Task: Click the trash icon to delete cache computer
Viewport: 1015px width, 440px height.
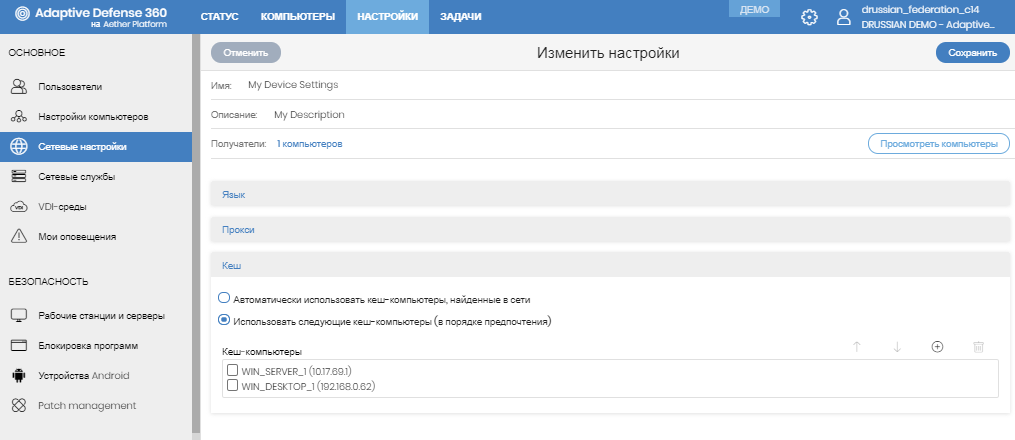Action: pos(978,346)
